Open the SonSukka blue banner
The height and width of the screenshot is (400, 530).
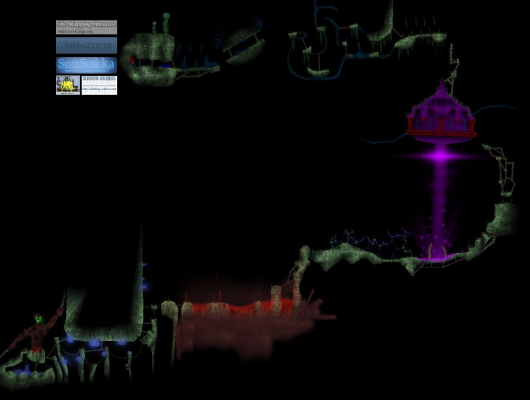87,65
